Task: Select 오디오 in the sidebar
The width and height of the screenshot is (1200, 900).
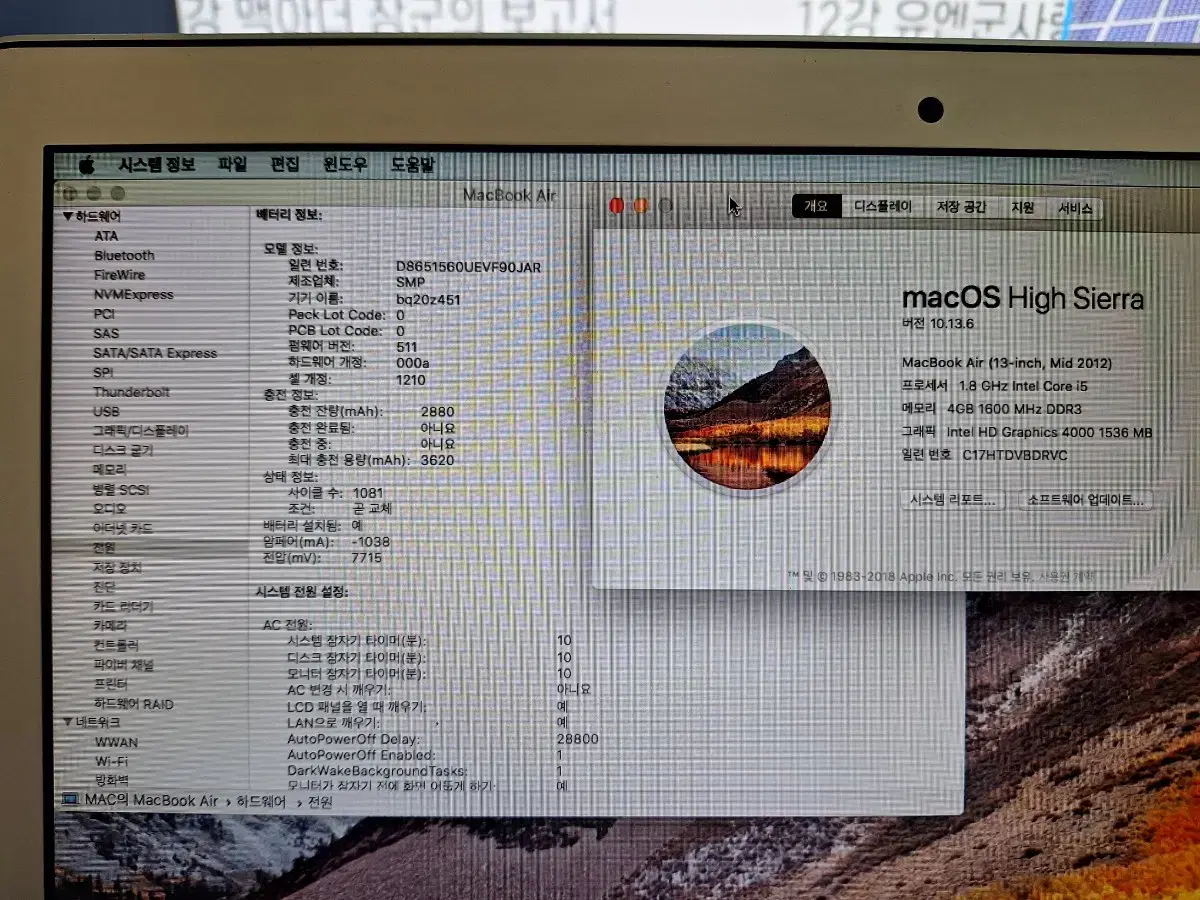Action: (x=110, y=509)
